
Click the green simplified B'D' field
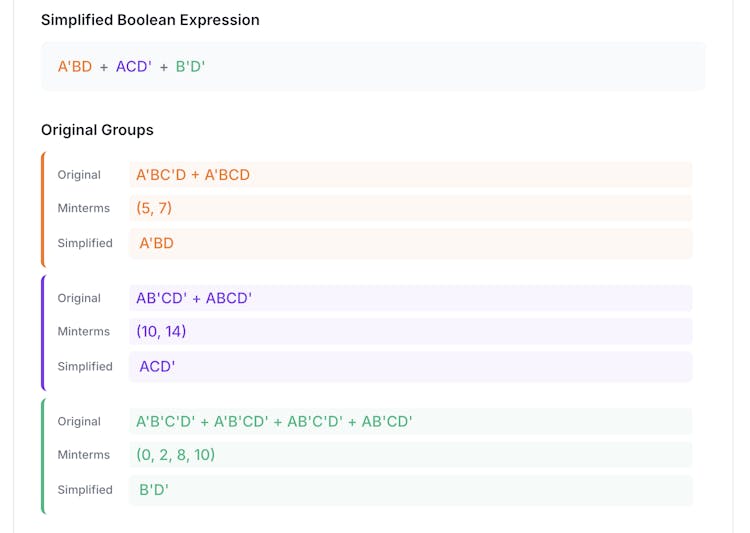410,490
